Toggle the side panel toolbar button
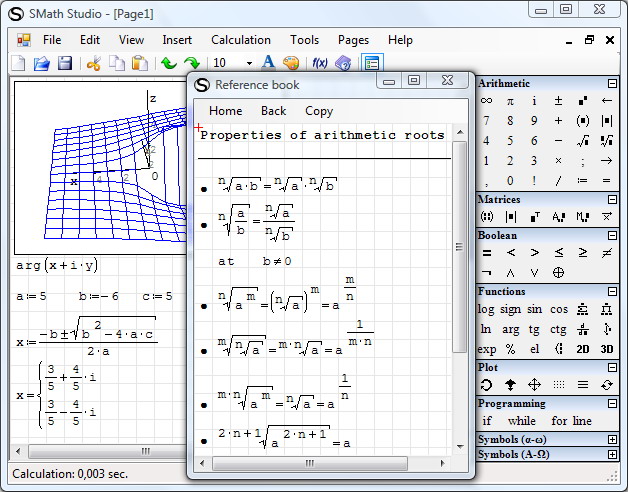Screen dimensions: 628x492 tap(372, 63)
